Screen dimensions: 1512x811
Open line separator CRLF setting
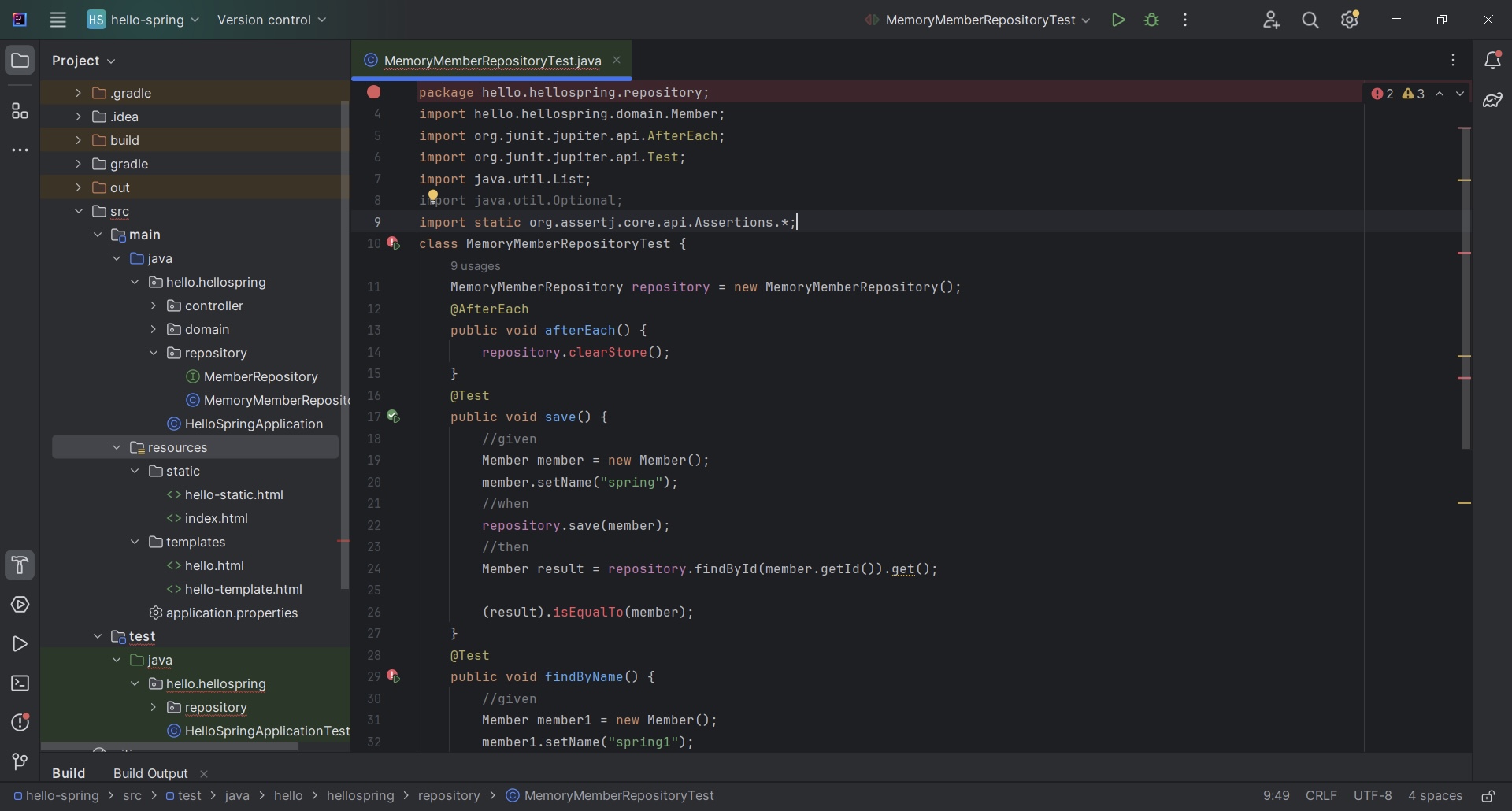click(1321, 796)
